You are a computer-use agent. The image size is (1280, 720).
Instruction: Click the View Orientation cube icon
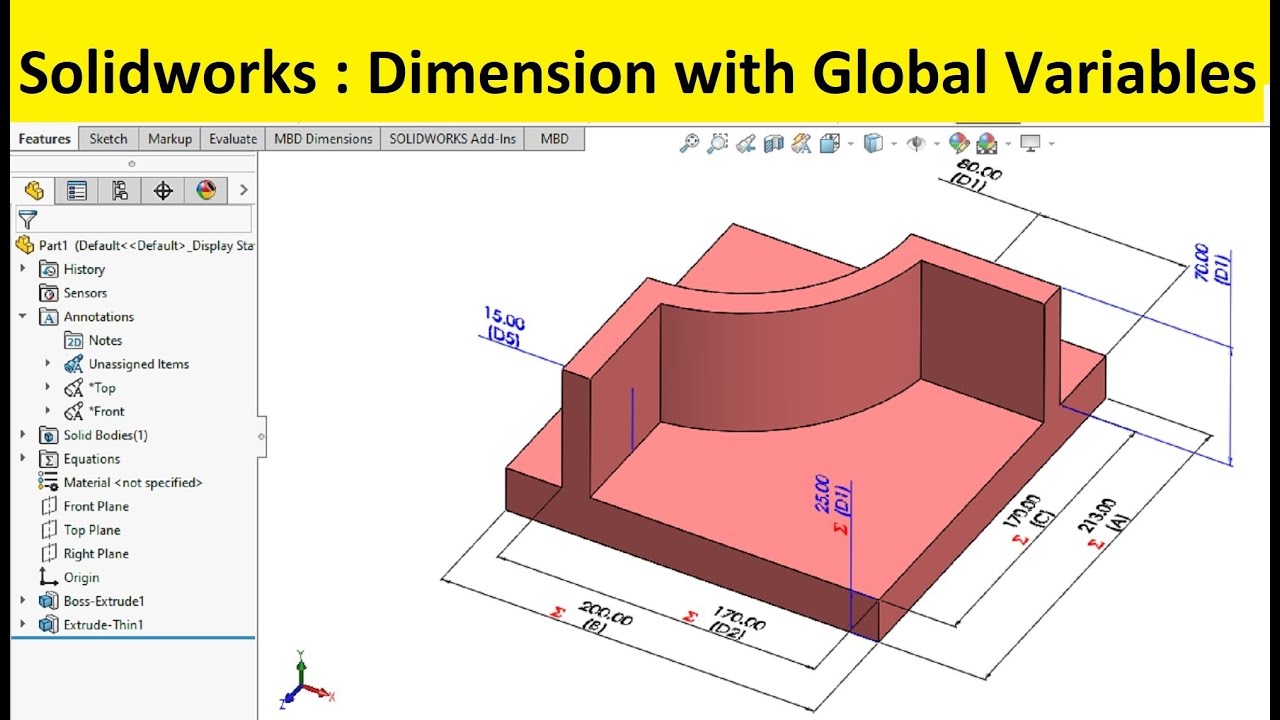pyautogui.click(x=830, y=143)
